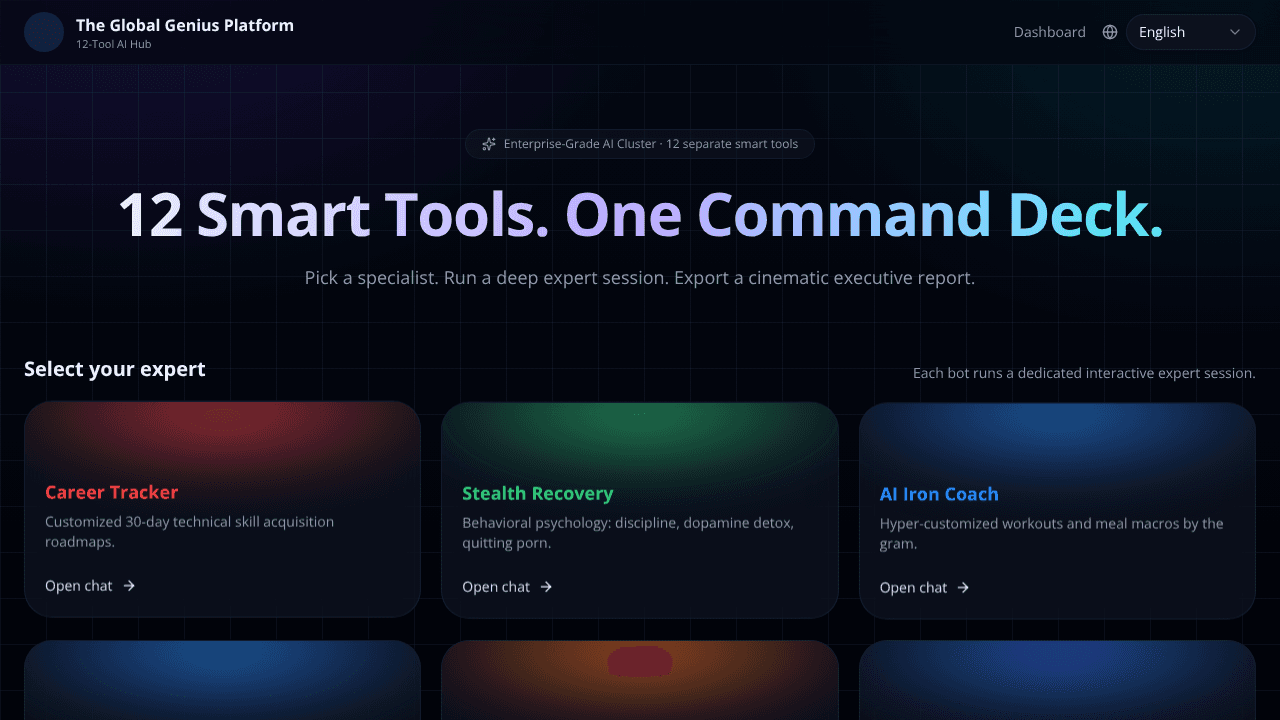Click the Select your expert heading

click(115, 369)
